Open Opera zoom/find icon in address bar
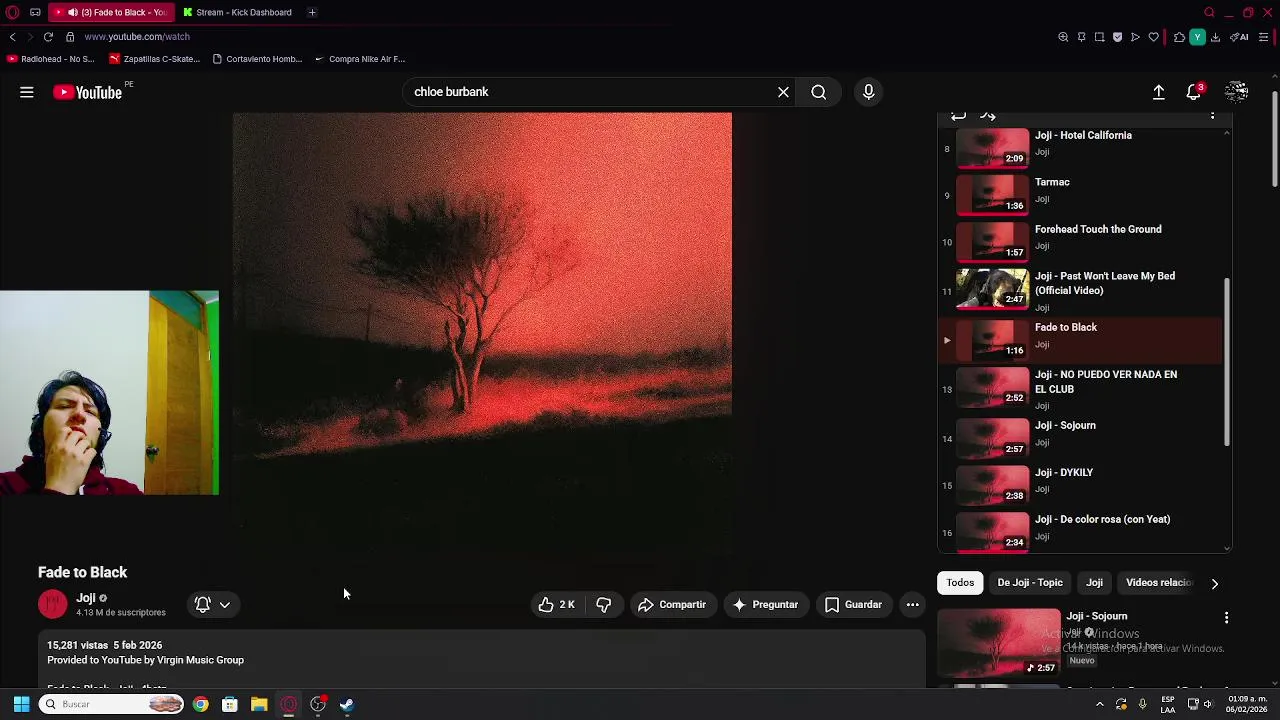 pos(1063,37)
